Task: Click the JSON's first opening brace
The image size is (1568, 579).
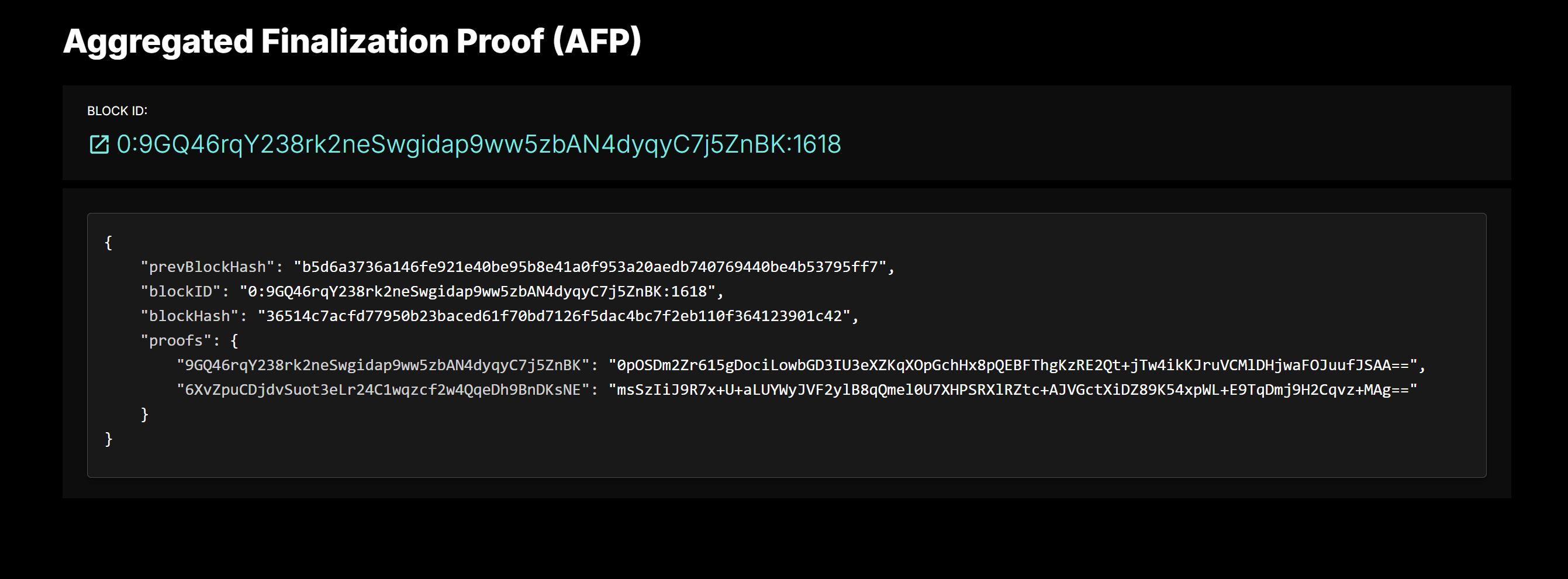Action: coord(108,243)
